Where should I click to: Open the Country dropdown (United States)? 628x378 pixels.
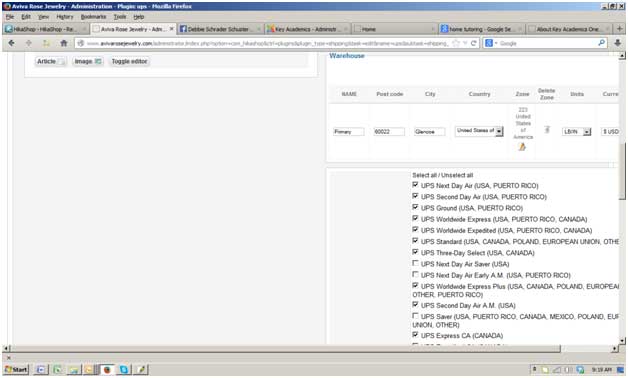[479, 131]
